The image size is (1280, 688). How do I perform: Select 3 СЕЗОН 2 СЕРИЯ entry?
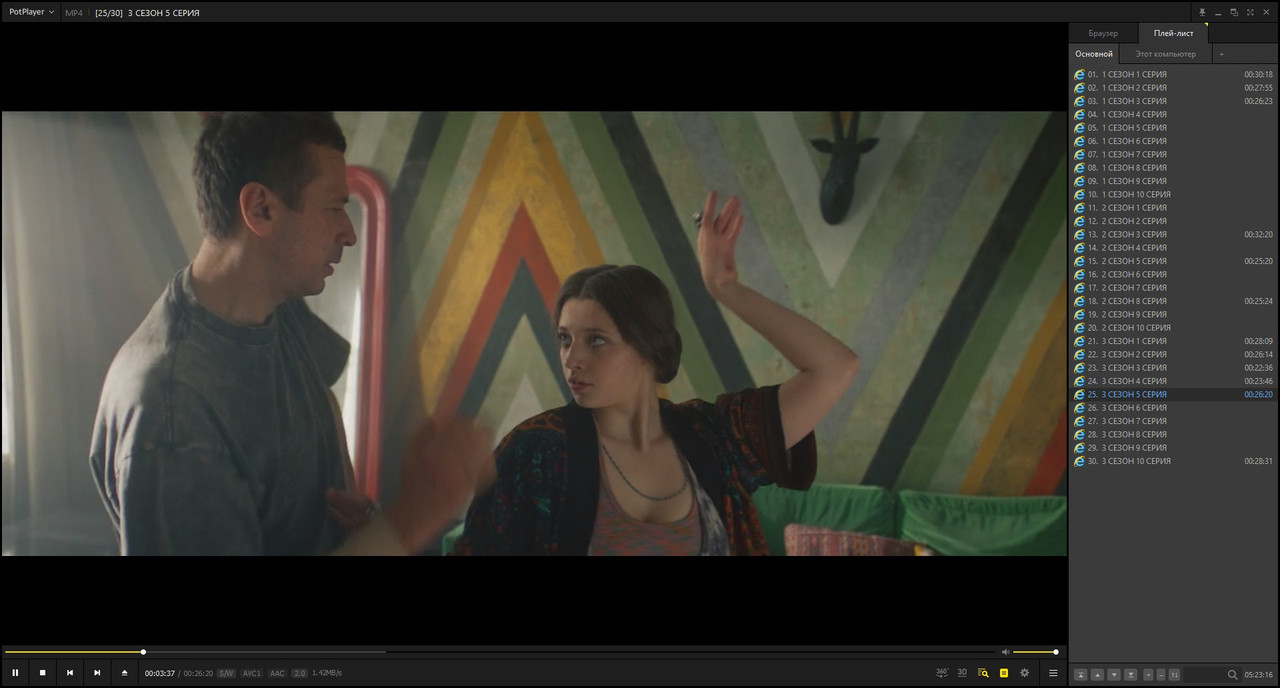(x=1173, y=354)
